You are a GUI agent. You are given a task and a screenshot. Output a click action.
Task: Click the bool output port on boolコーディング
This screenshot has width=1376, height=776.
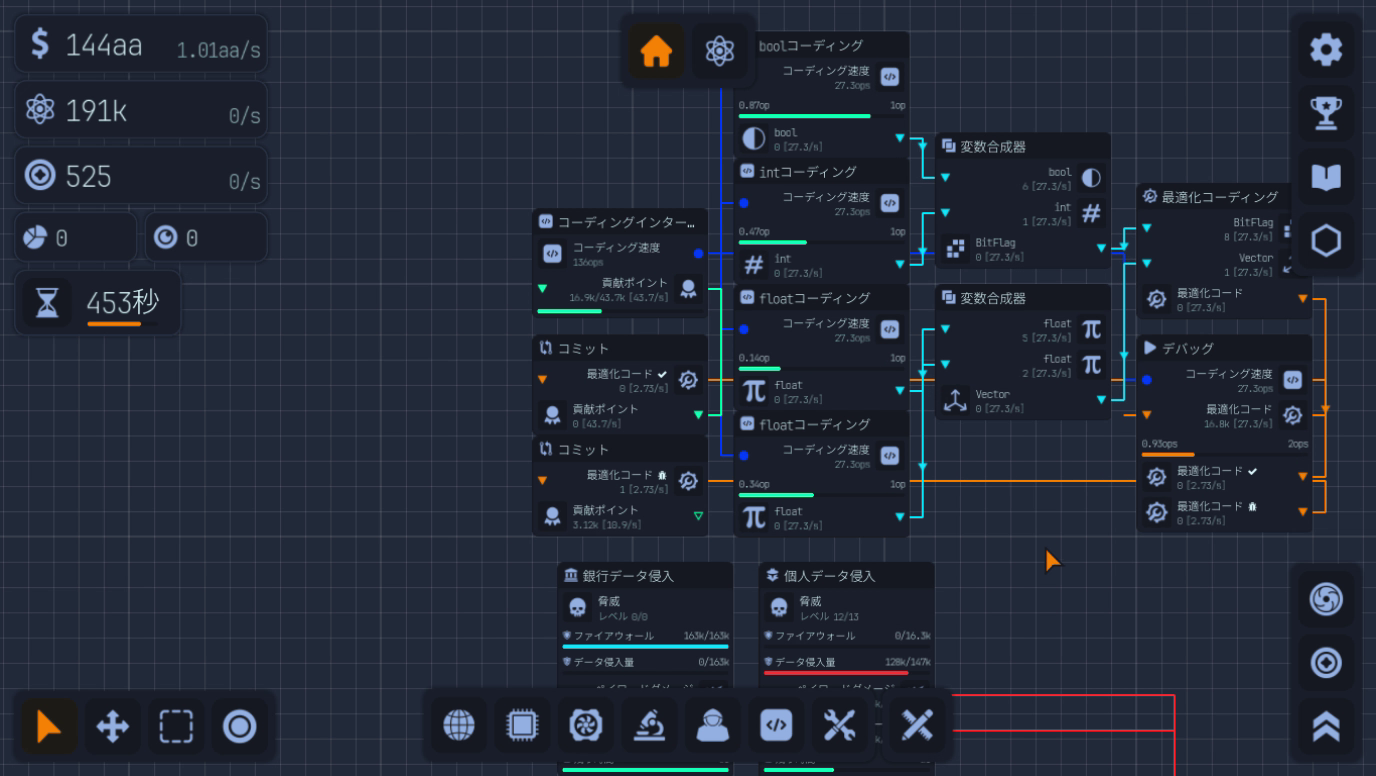[x=899, y=138]
